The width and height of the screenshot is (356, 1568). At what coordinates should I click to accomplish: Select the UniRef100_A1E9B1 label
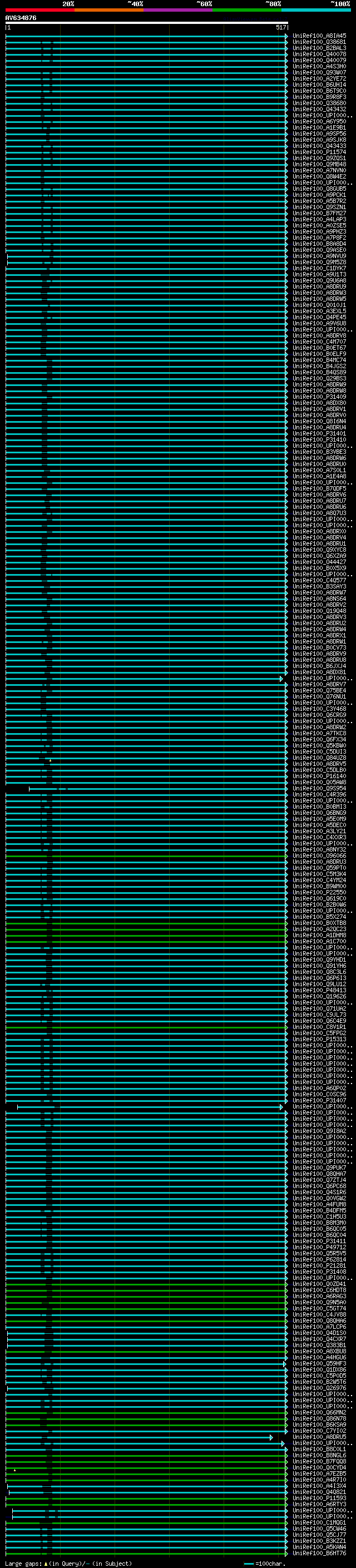pos(319,128)
